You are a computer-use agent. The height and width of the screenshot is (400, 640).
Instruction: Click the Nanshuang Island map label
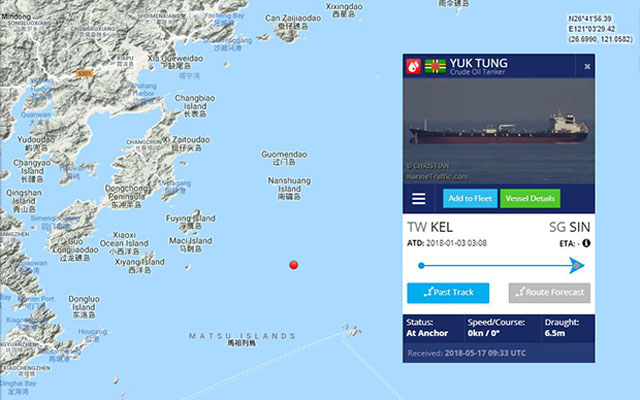tap(289, 189)
